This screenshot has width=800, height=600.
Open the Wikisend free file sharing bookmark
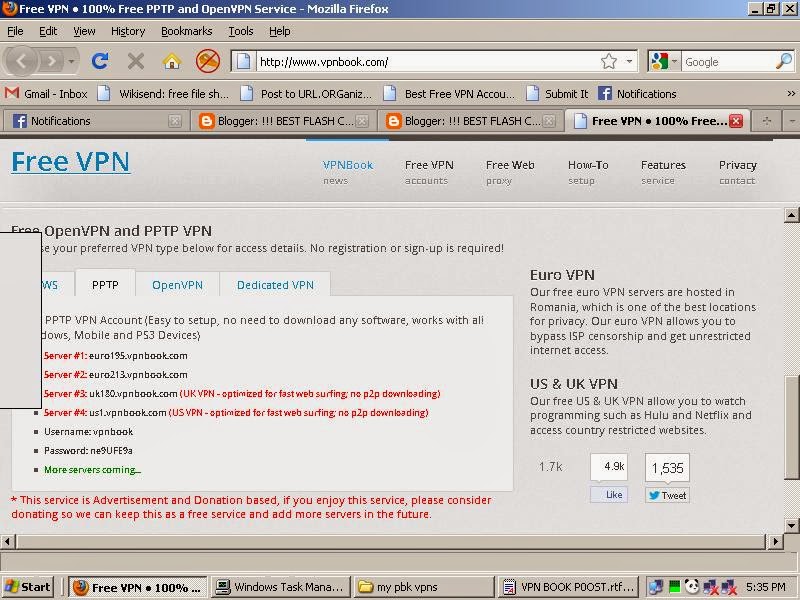tap(163, 94)
